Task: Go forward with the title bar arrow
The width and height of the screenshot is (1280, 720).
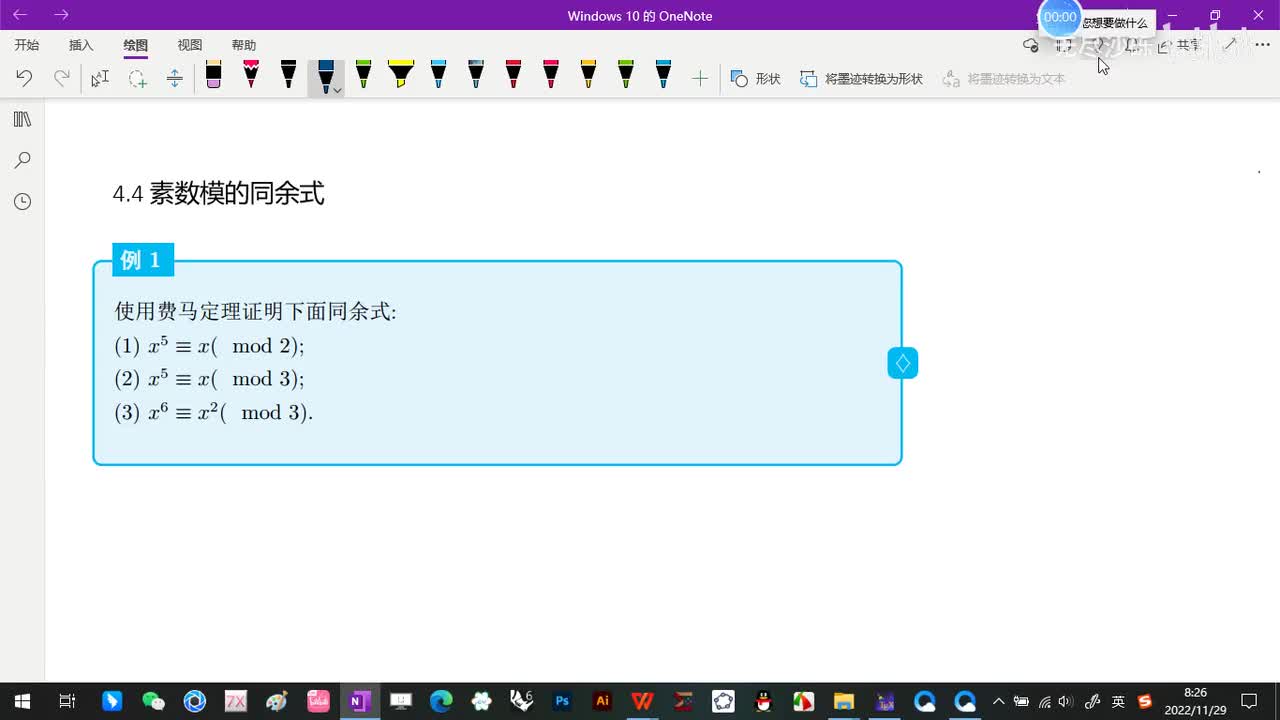Action: point(61,15)
